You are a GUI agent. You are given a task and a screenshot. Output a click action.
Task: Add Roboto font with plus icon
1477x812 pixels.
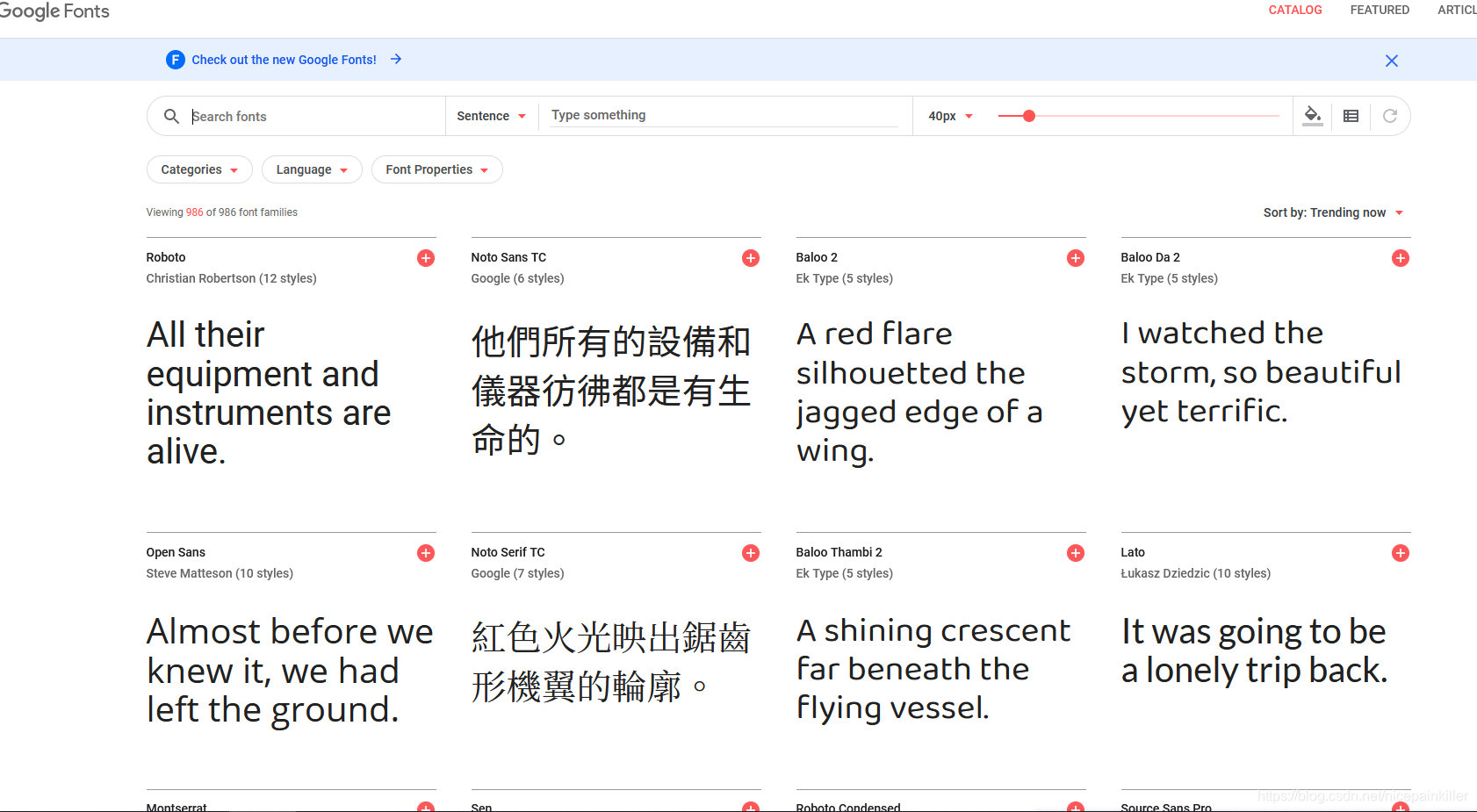pyautogui.click(x=426, y=258)
